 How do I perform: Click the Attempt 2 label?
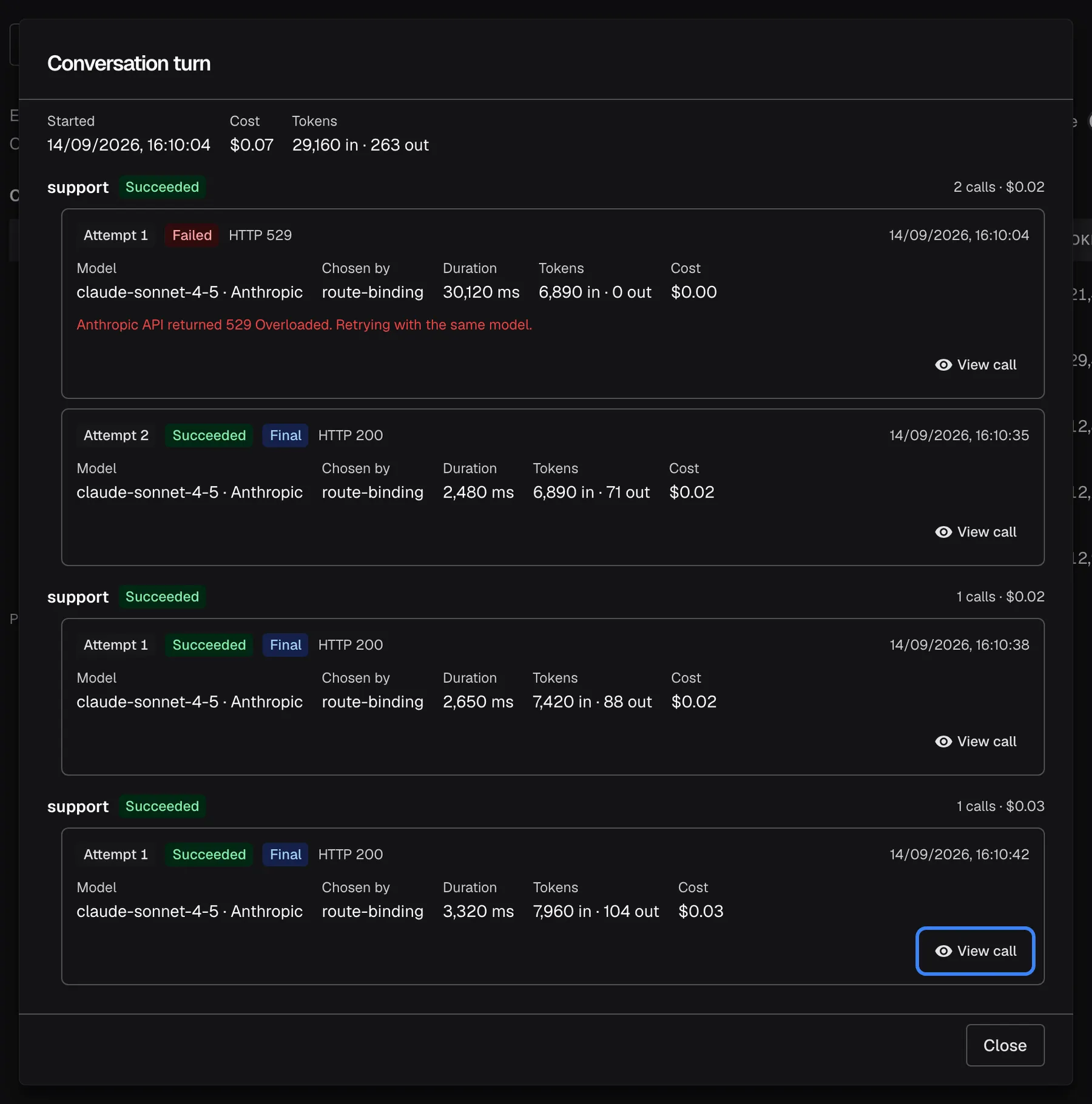tap(116, 435)
